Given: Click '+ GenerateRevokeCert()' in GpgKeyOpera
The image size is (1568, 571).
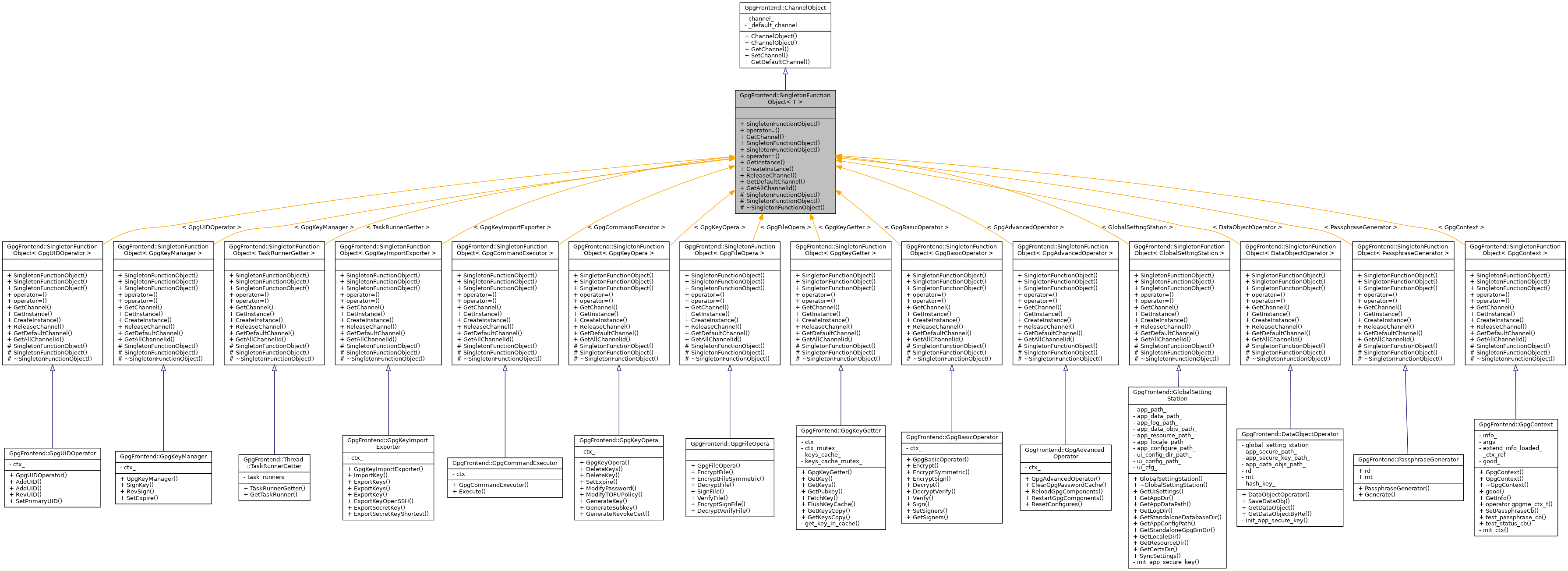Looking at the screenshot, I should [614, 514].
